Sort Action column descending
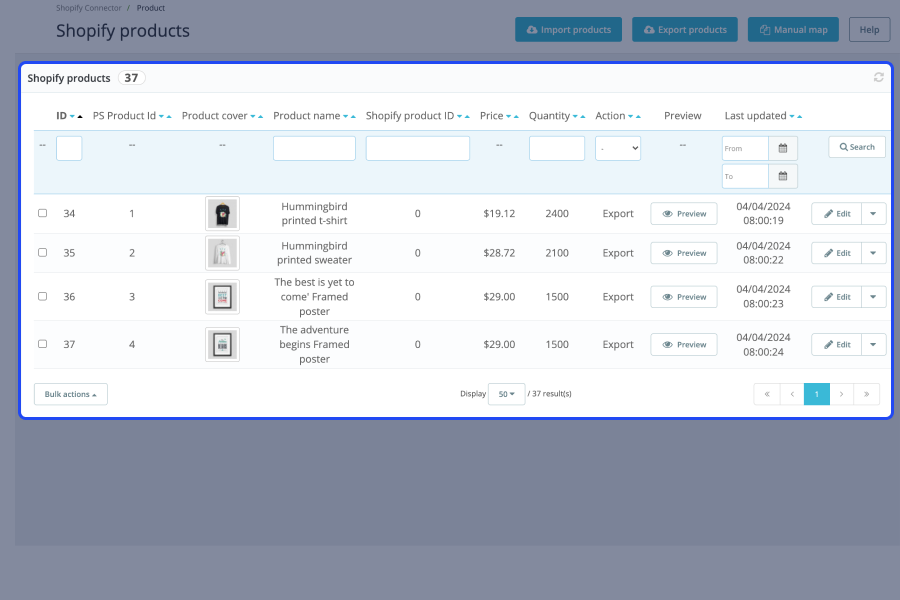The width and height of the screenshot is (900, 600). click(630, 117)
